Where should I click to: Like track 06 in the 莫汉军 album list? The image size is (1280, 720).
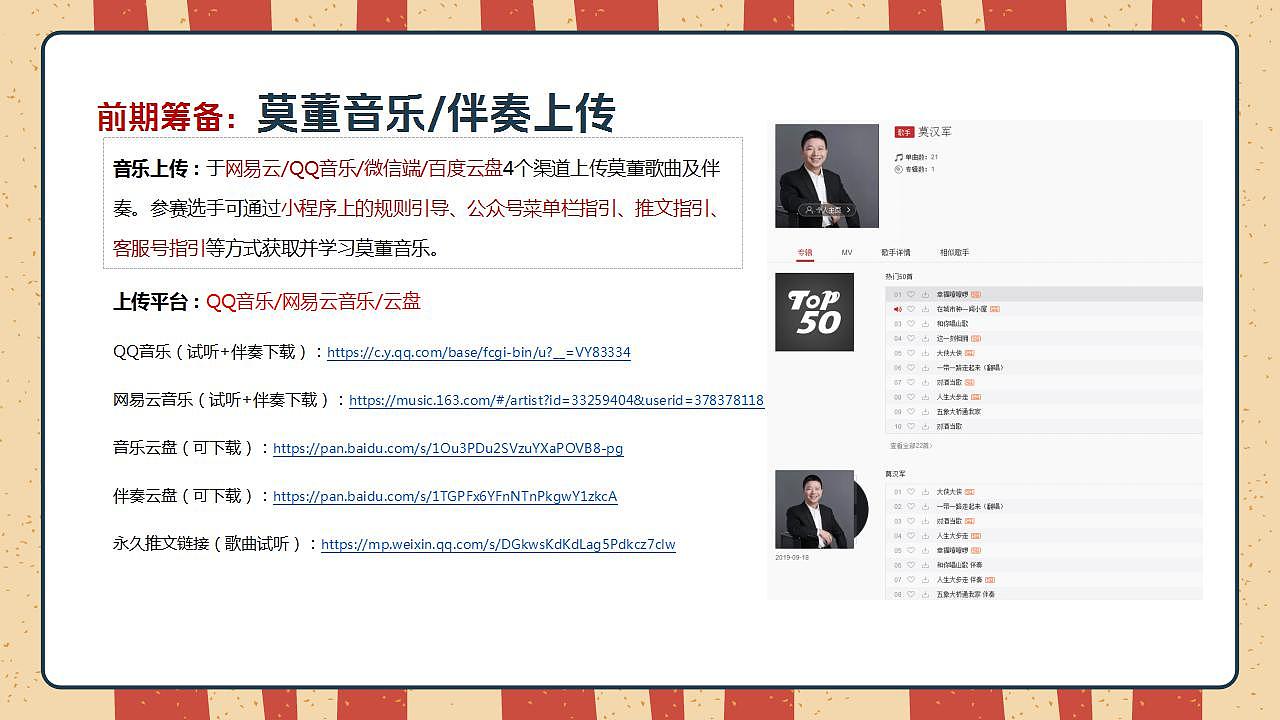click(x=911, y=565)
